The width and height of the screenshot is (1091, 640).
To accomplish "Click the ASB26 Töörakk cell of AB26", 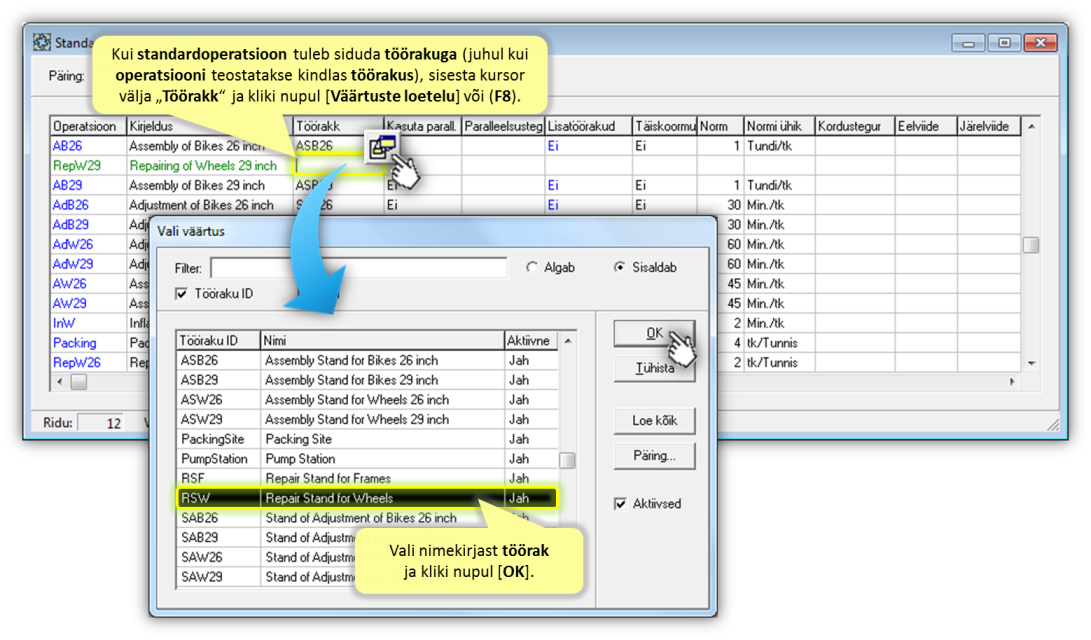I will (x=339, y=146).
